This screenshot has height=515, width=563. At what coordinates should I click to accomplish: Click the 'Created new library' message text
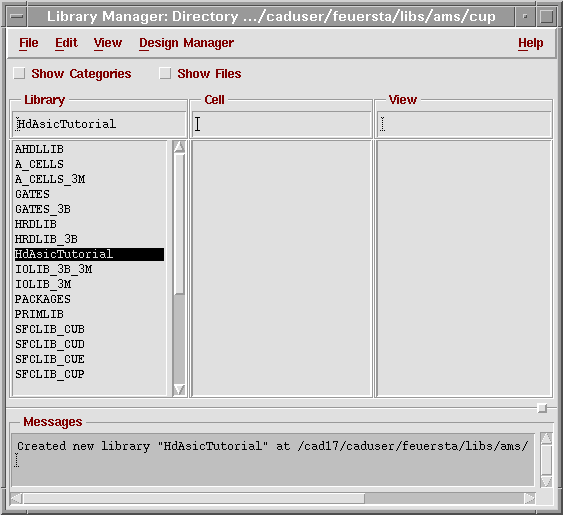pos(273,446)
